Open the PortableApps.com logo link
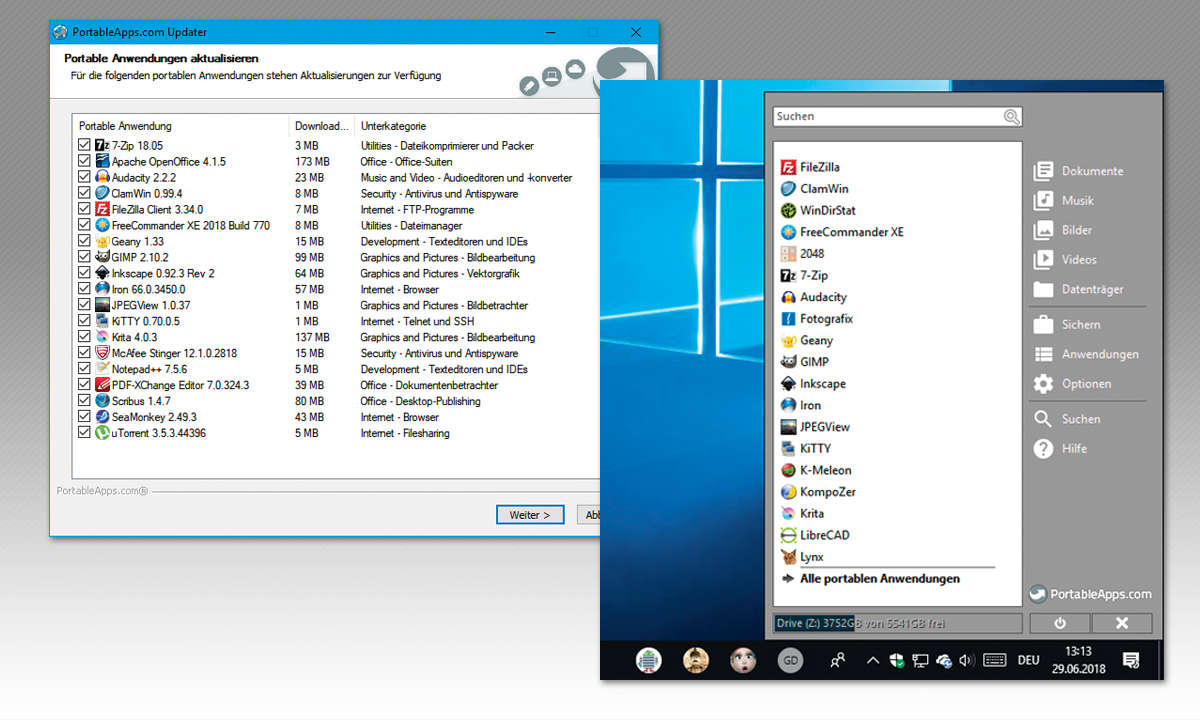This screenshot has height=720, width=1200. [x=1091, y=593]
